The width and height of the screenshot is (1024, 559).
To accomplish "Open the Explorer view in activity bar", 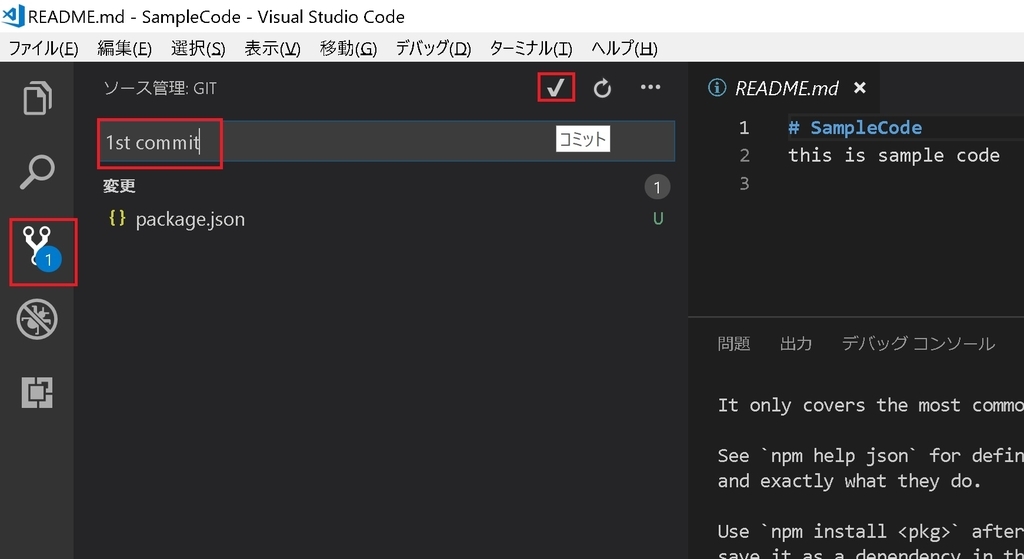I will [37, 98].
